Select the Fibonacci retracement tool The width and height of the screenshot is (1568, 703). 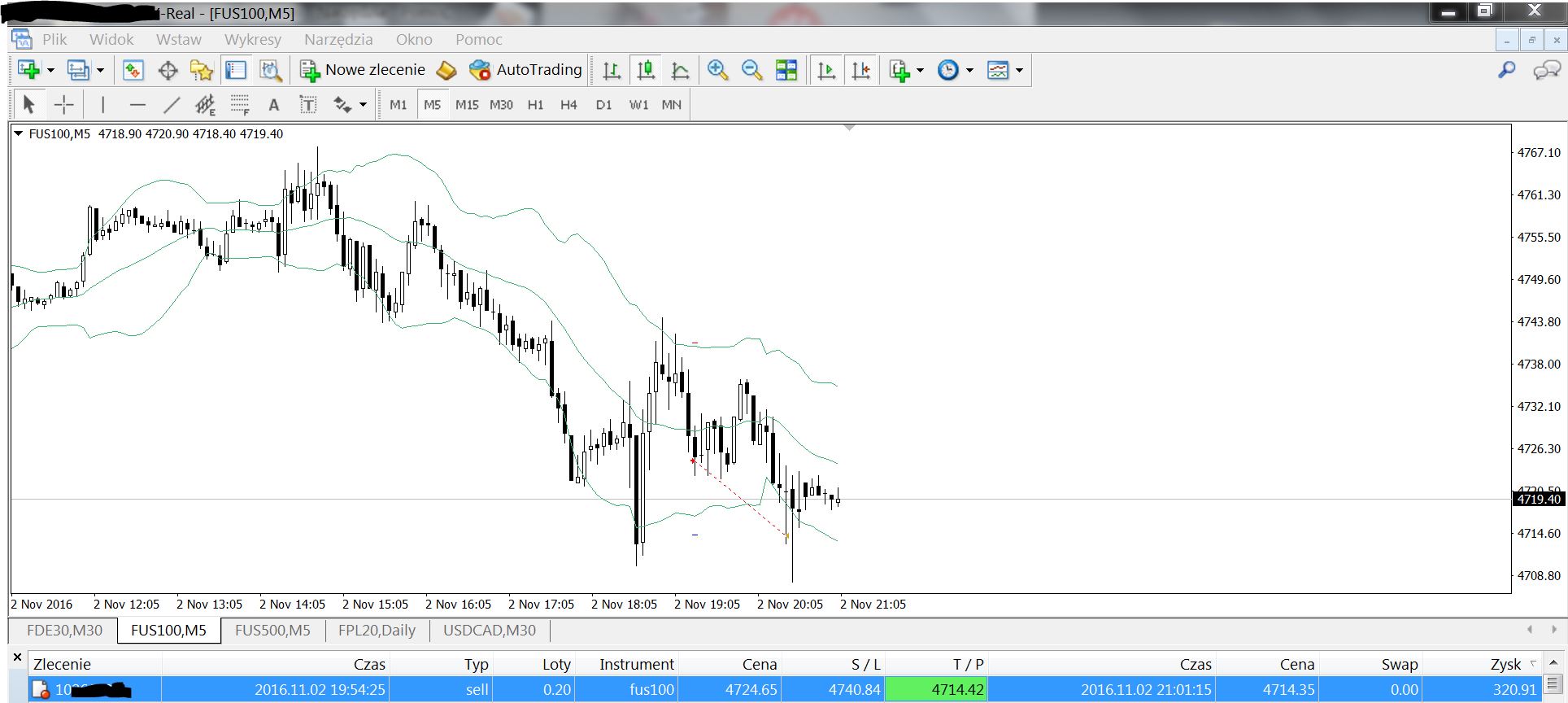click(239, 104)
